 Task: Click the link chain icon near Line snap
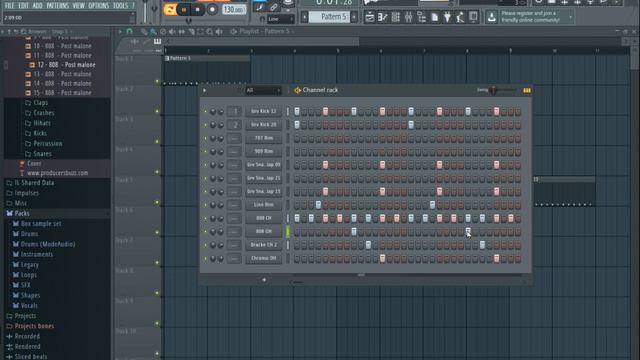coord(273,7)
